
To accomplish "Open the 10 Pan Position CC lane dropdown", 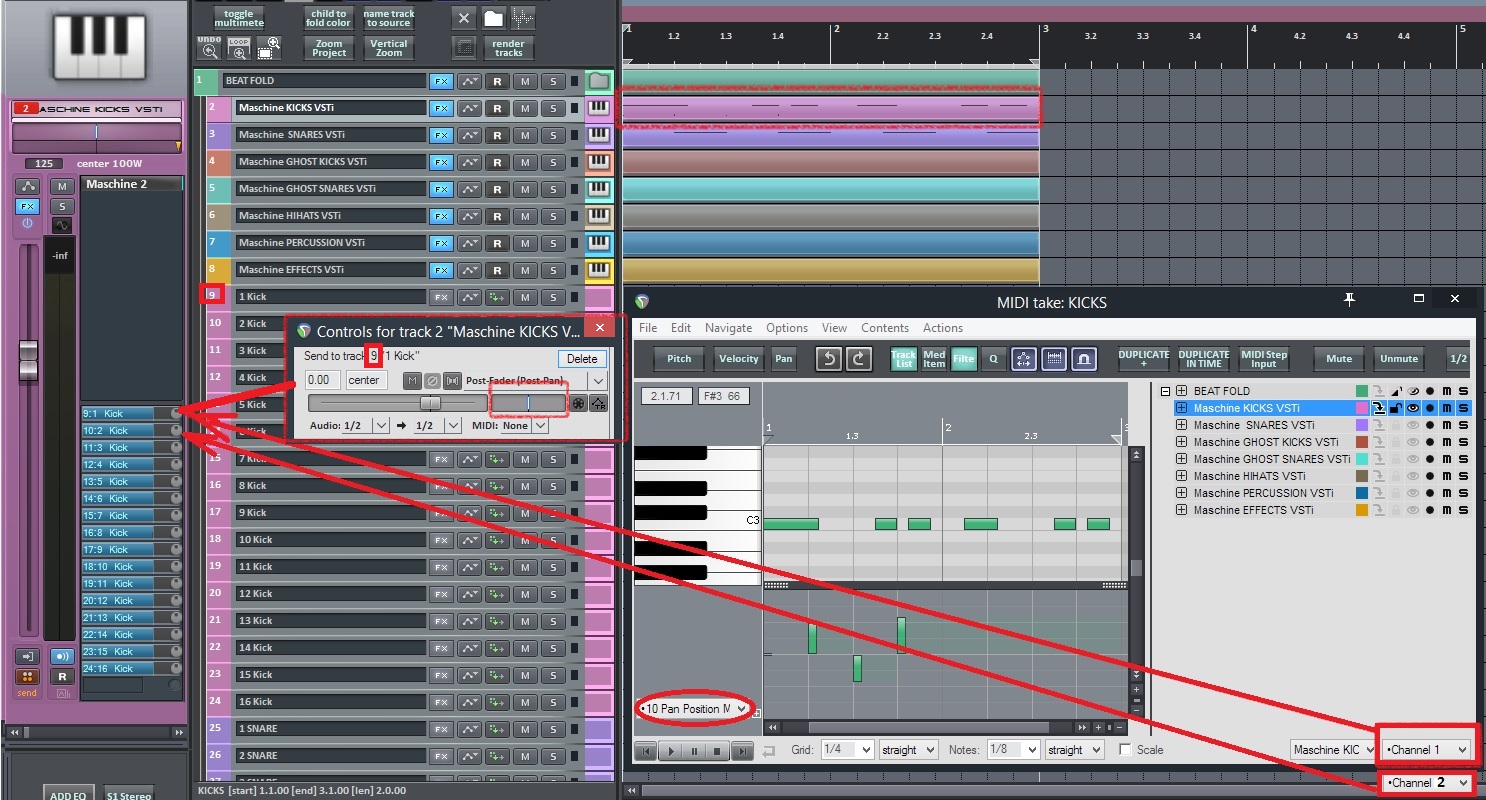I will tap(694, 708).
